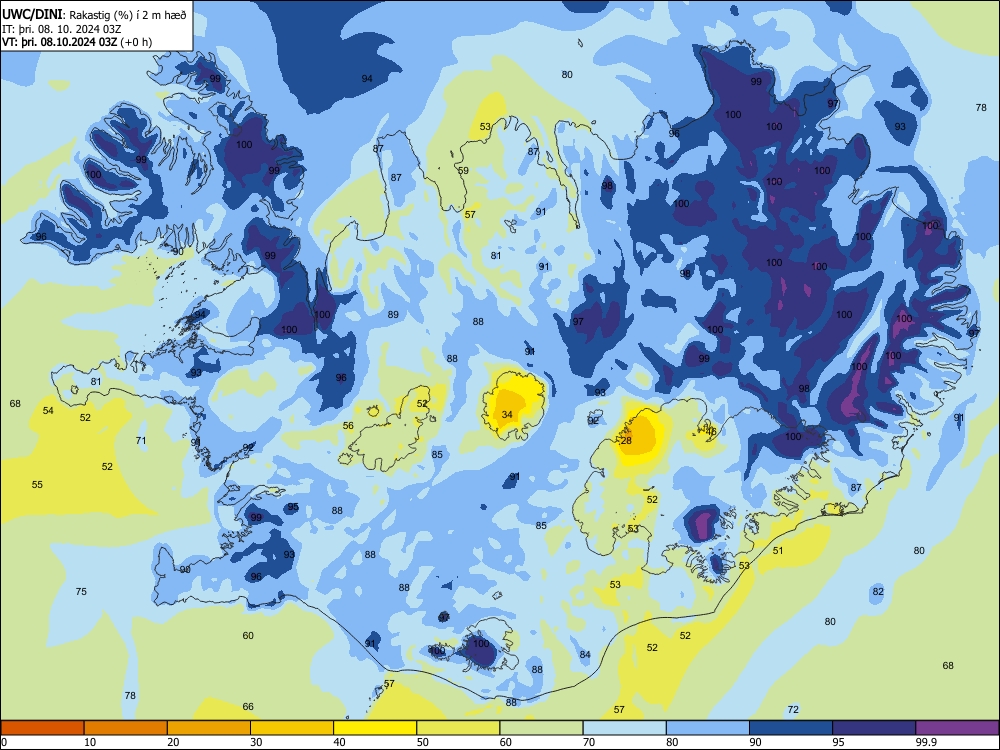1000x750 pixels.
Task: Click the humidity value '95' on the map
Action: pyautogui.click(x=293, y=507)
